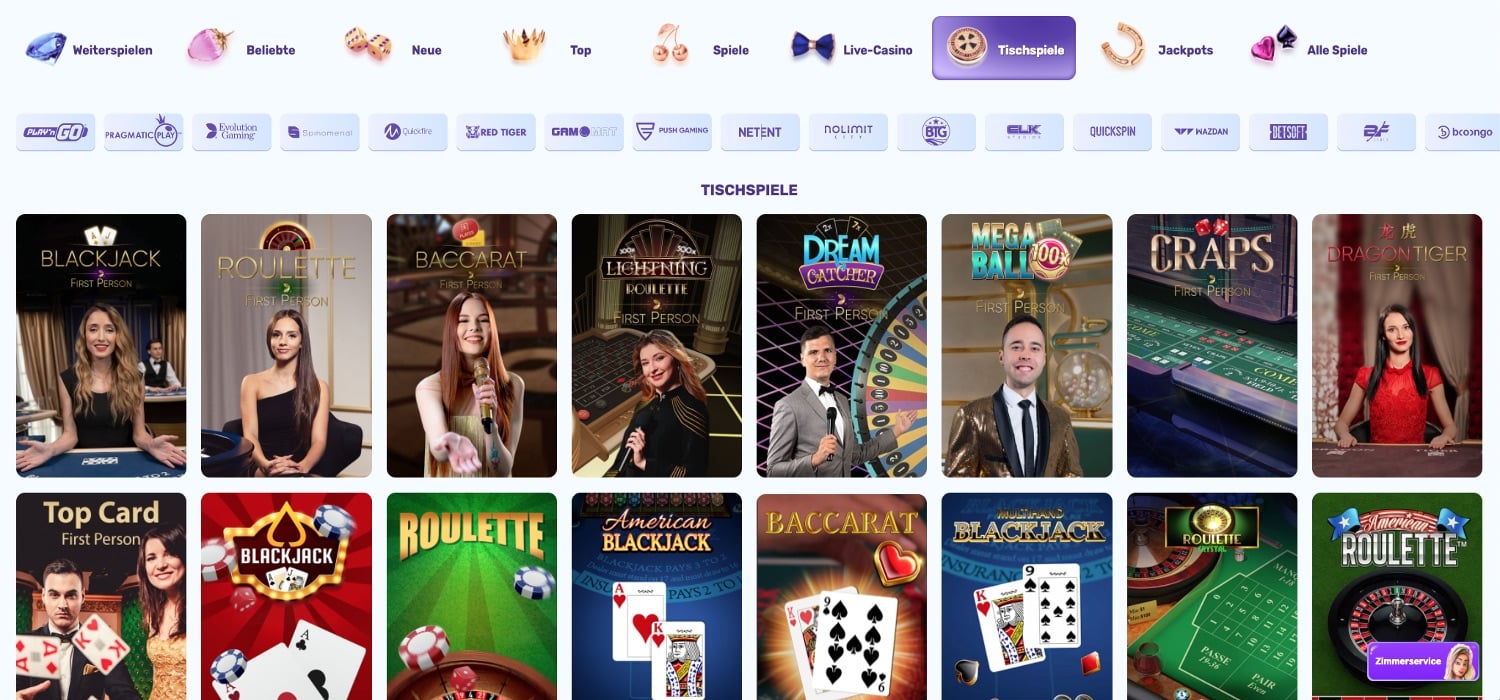Select the pink strawberry Beliebte icon
The image size is (1500, 700).
210,47
